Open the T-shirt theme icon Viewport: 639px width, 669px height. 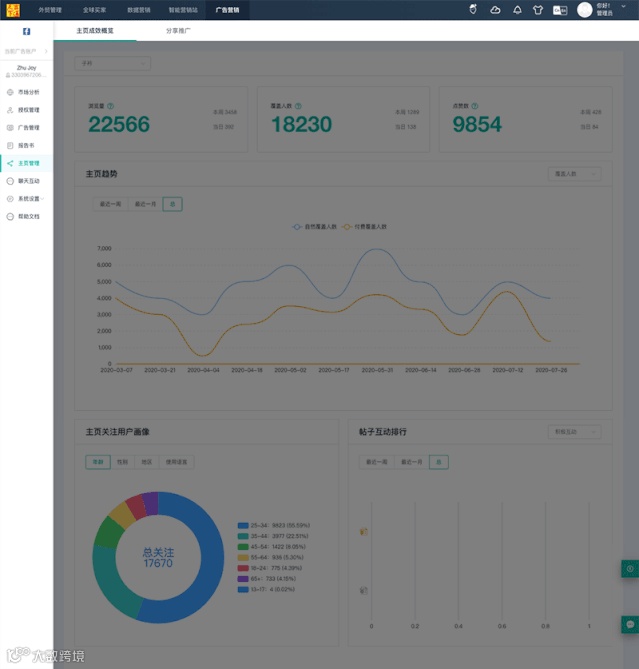point(537,10)
